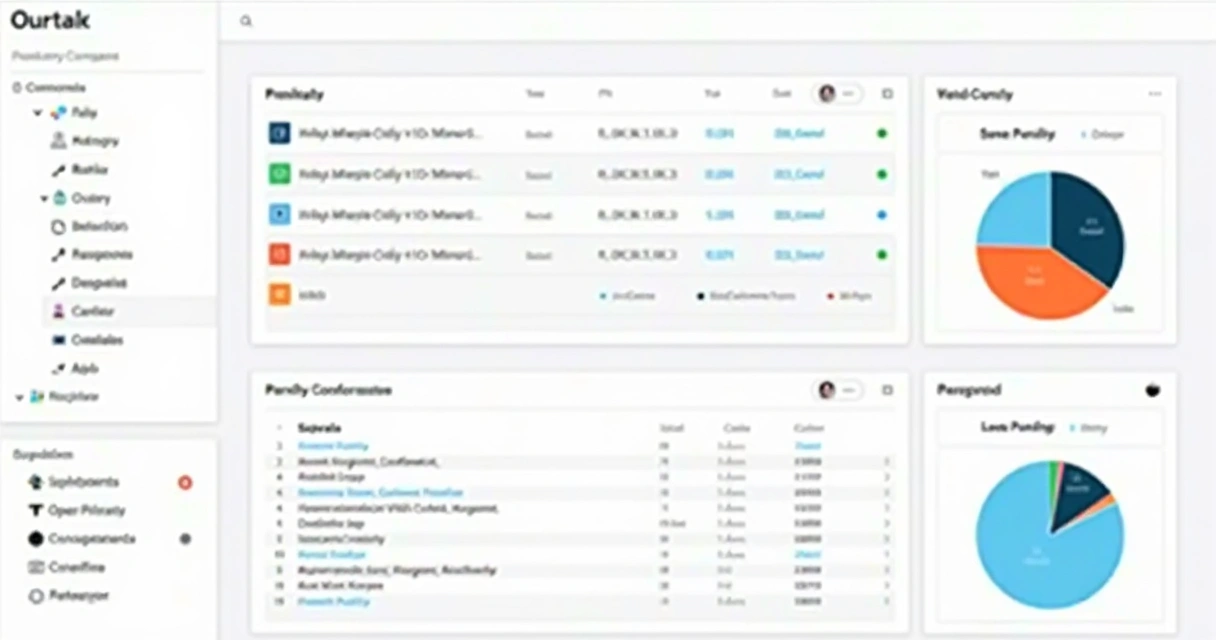Select the Fartasyzer circle outline item
1216x640 pixels.
tap(69, 596)
